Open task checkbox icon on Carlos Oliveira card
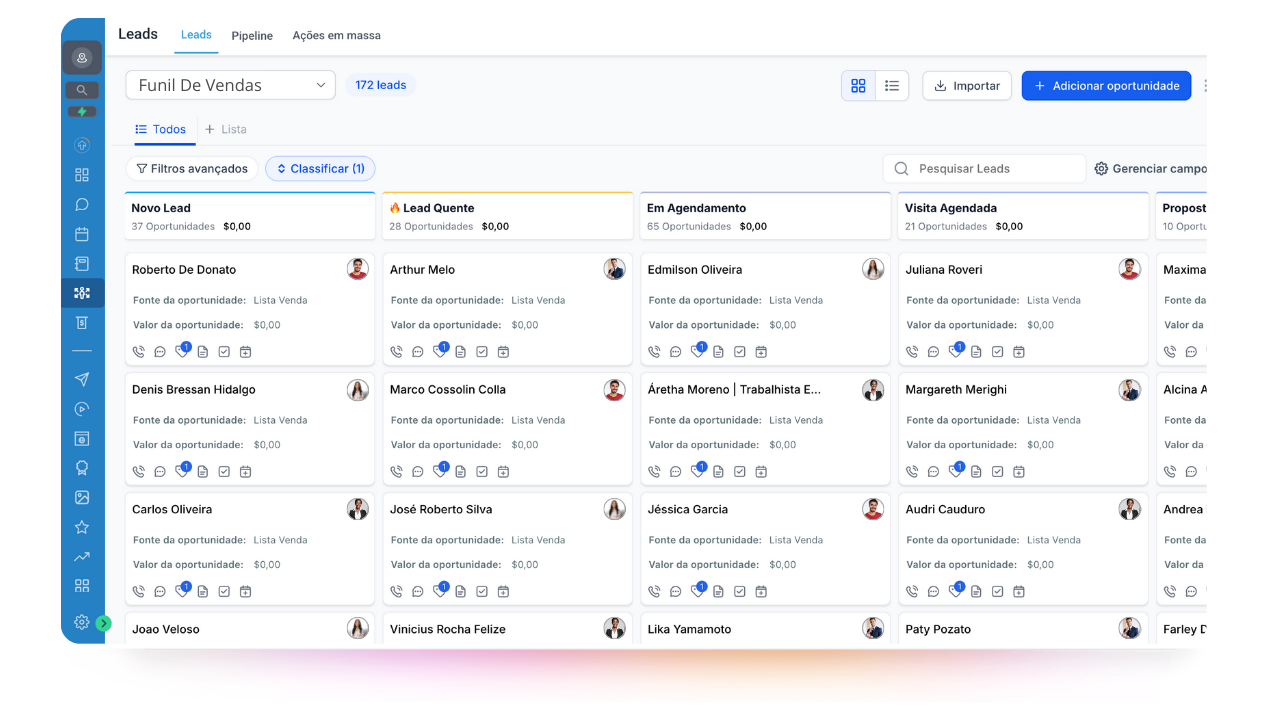Image resolution: width=1280 pixels, height=720 pixels. pos(224,592)
